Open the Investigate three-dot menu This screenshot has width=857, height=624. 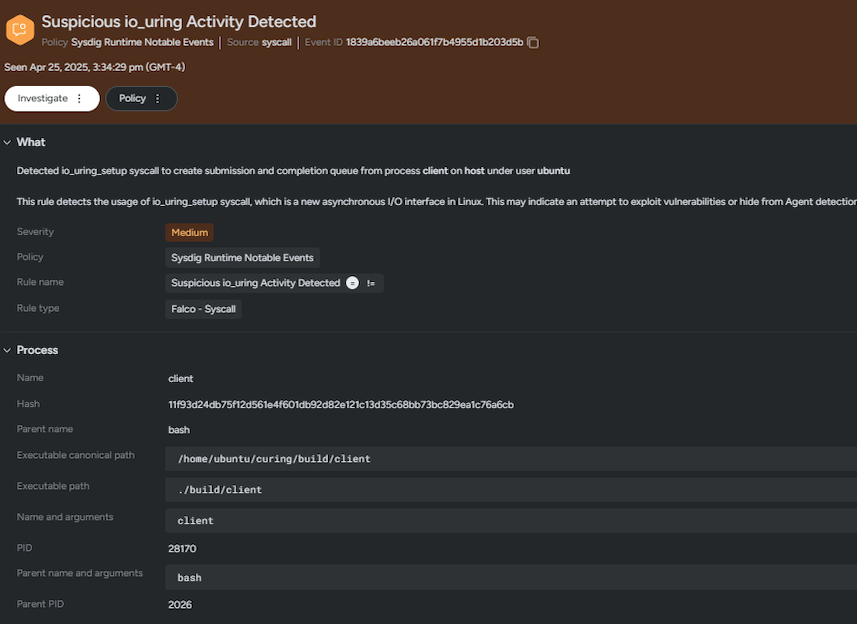(80, 99)
